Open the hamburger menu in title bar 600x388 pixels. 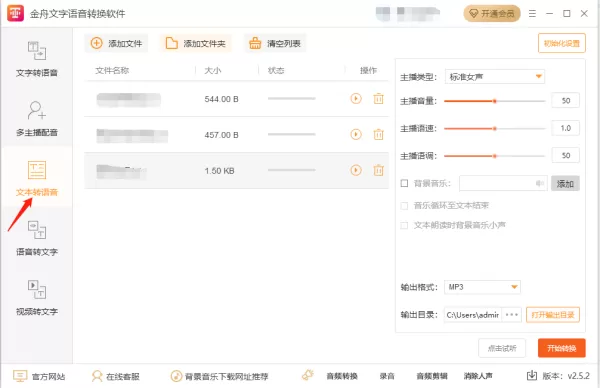(x=532, y=14)
